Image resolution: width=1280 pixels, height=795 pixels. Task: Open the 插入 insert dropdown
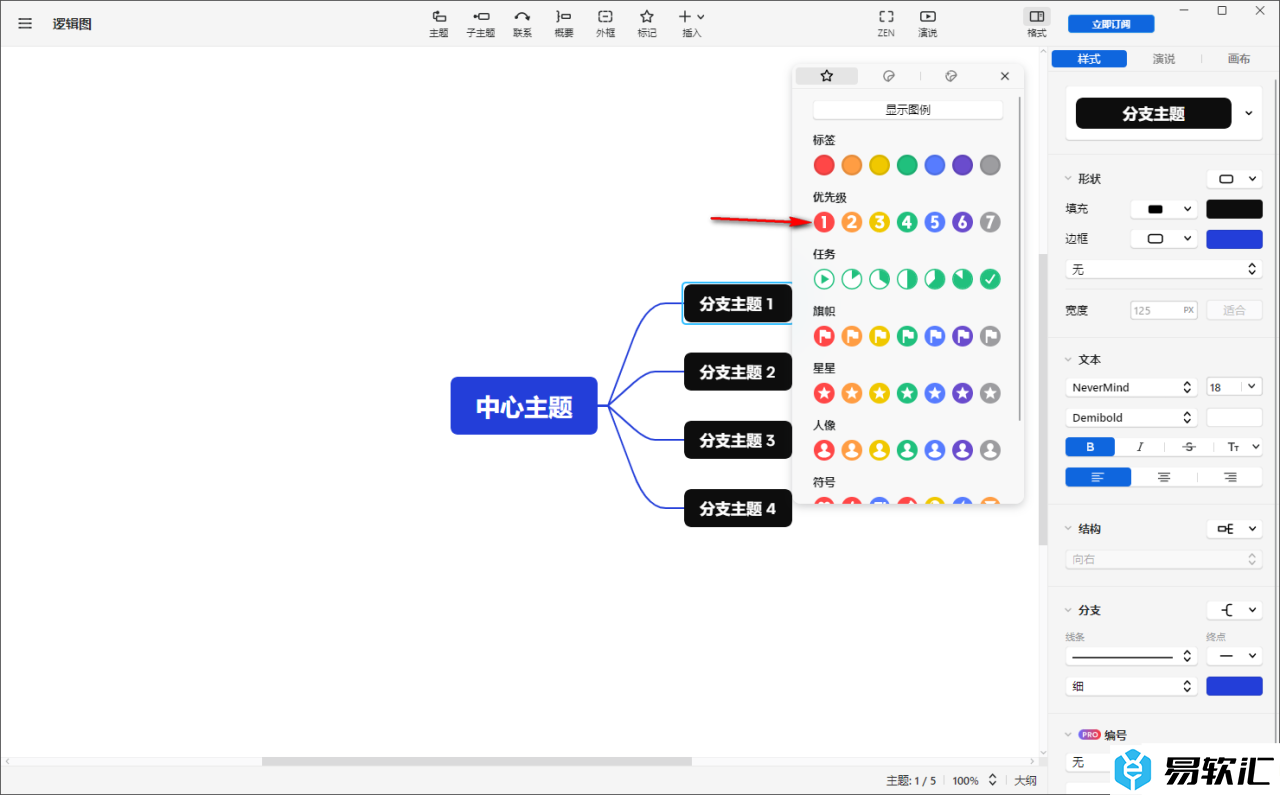point(691,24)
